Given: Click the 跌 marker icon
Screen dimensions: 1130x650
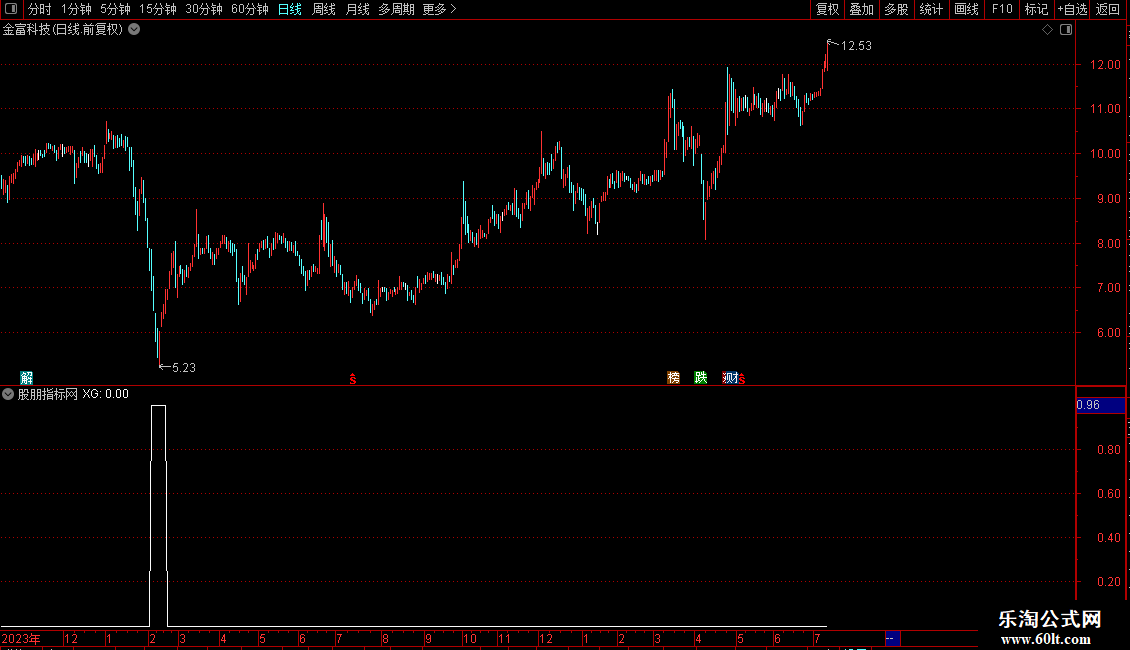Looking at the screenshot, I should point(700,378).
